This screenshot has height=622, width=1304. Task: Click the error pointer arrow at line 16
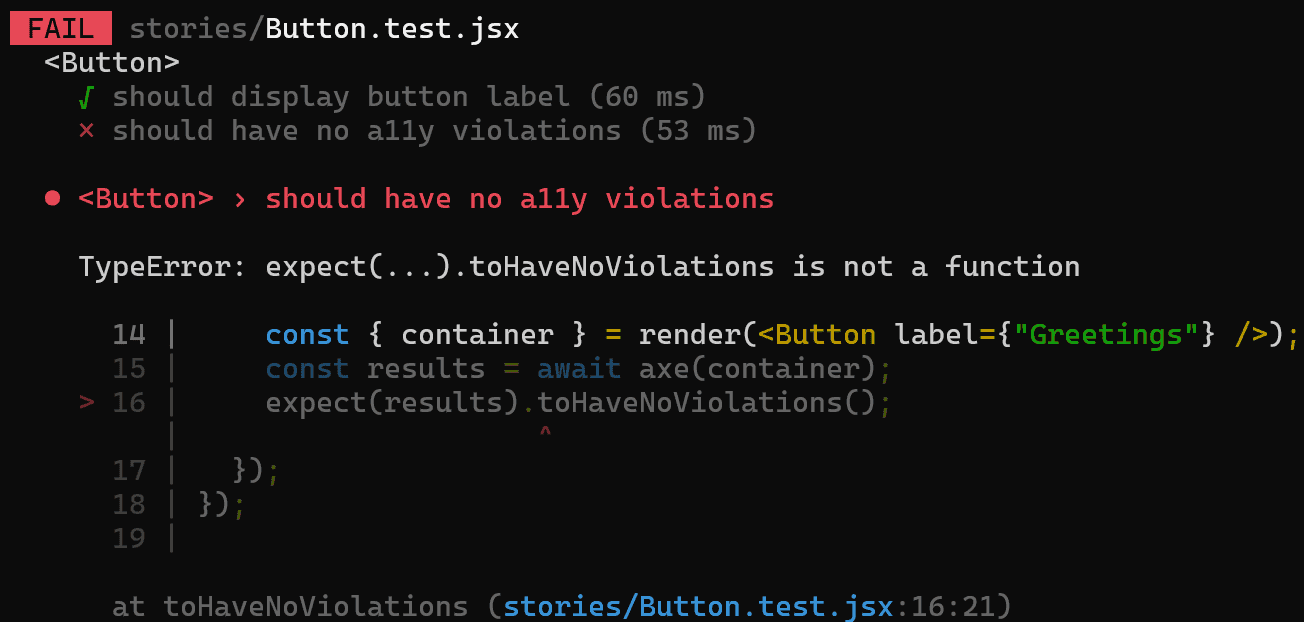pyautogui.click(x=87, y=403)
